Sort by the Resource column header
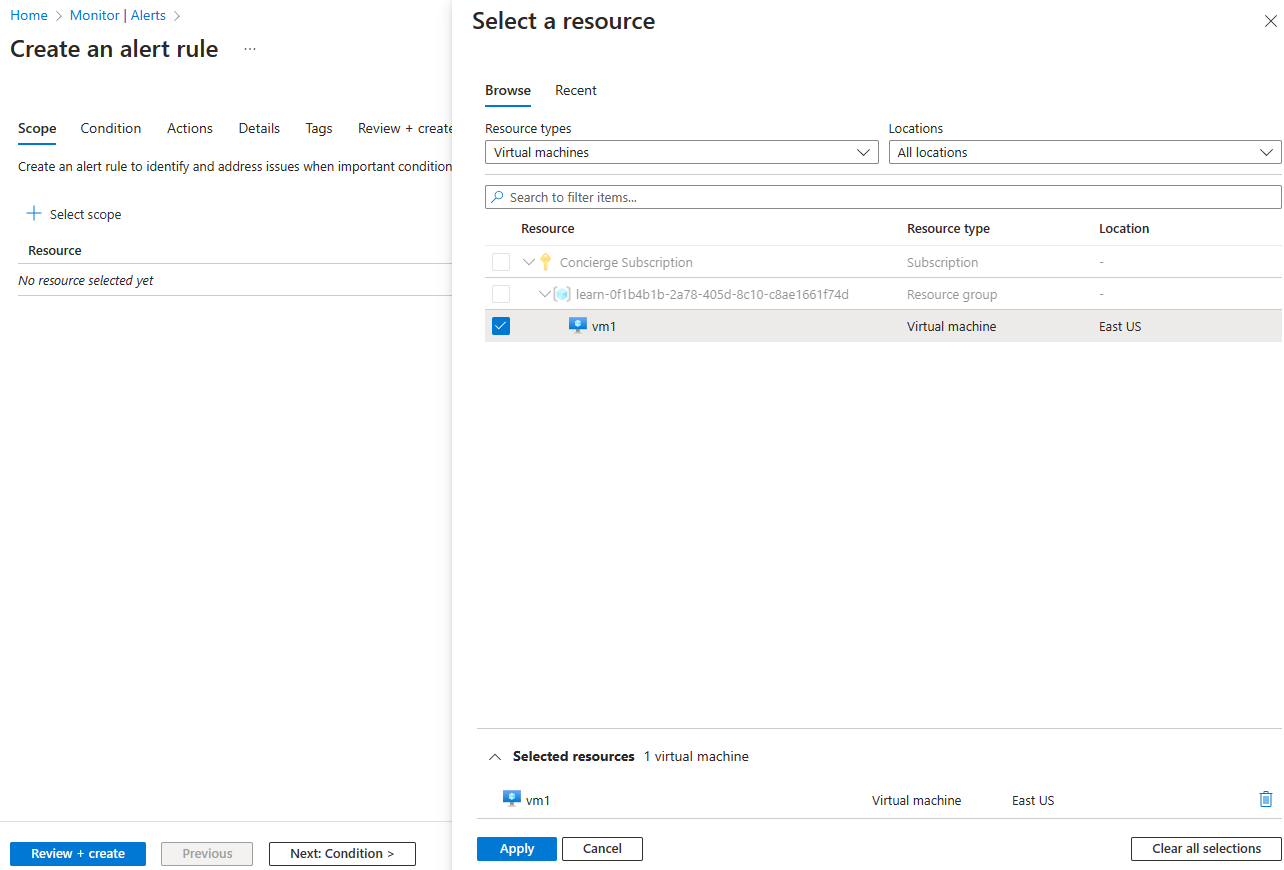The height and width of the screenshot is (870, 1284). [548, 228]
